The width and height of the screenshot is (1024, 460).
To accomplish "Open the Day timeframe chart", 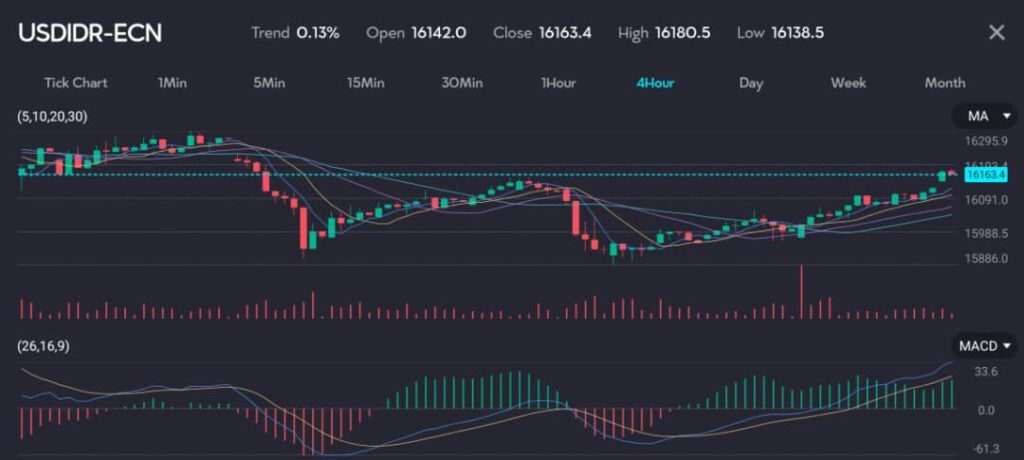I will tap(751, 83).
